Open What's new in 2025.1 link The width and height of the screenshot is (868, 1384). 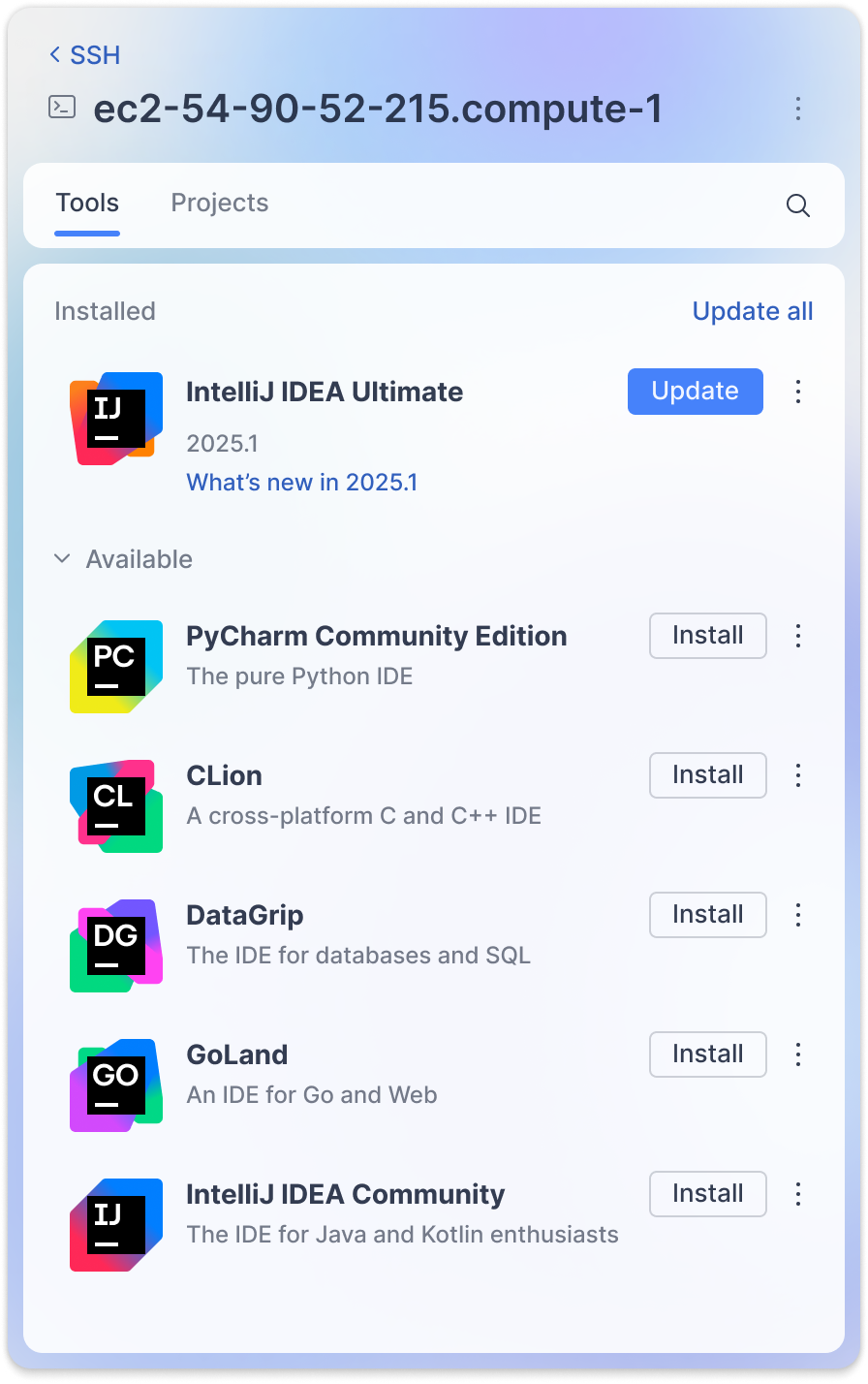tap(302, 483)
